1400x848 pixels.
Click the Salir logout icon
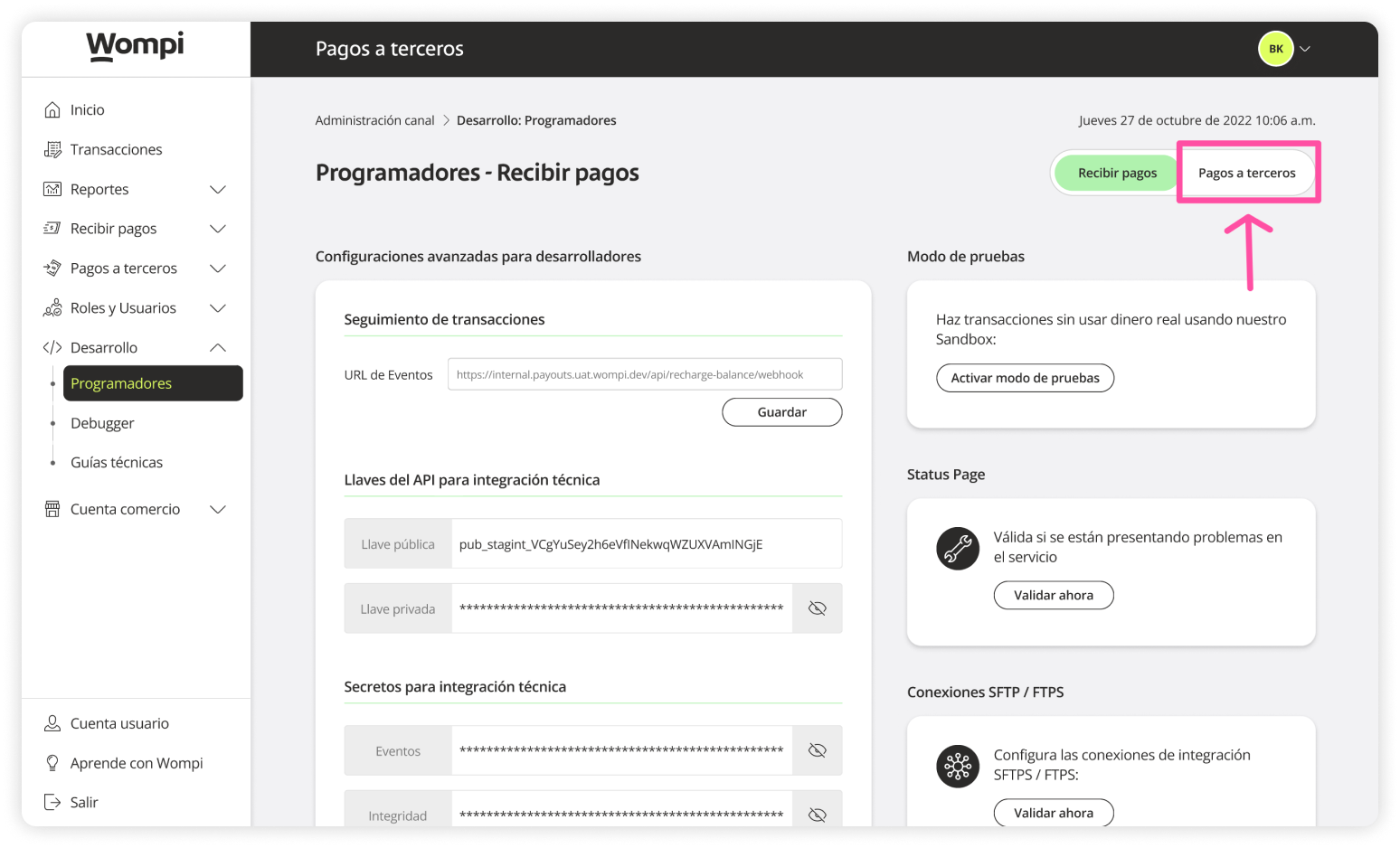tap(52, 802)
